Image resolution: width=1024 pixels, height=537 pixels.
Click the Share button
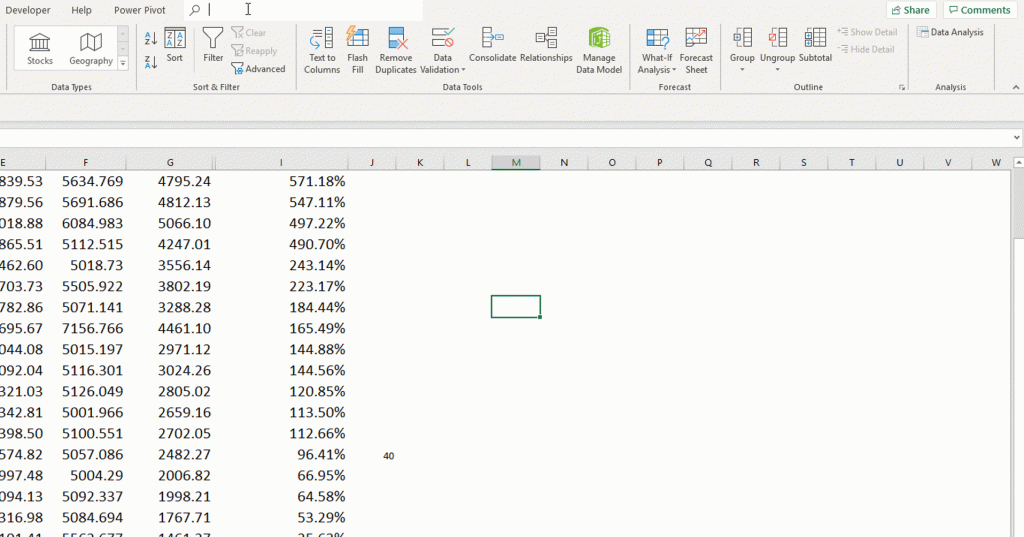[x=911, y=10]
